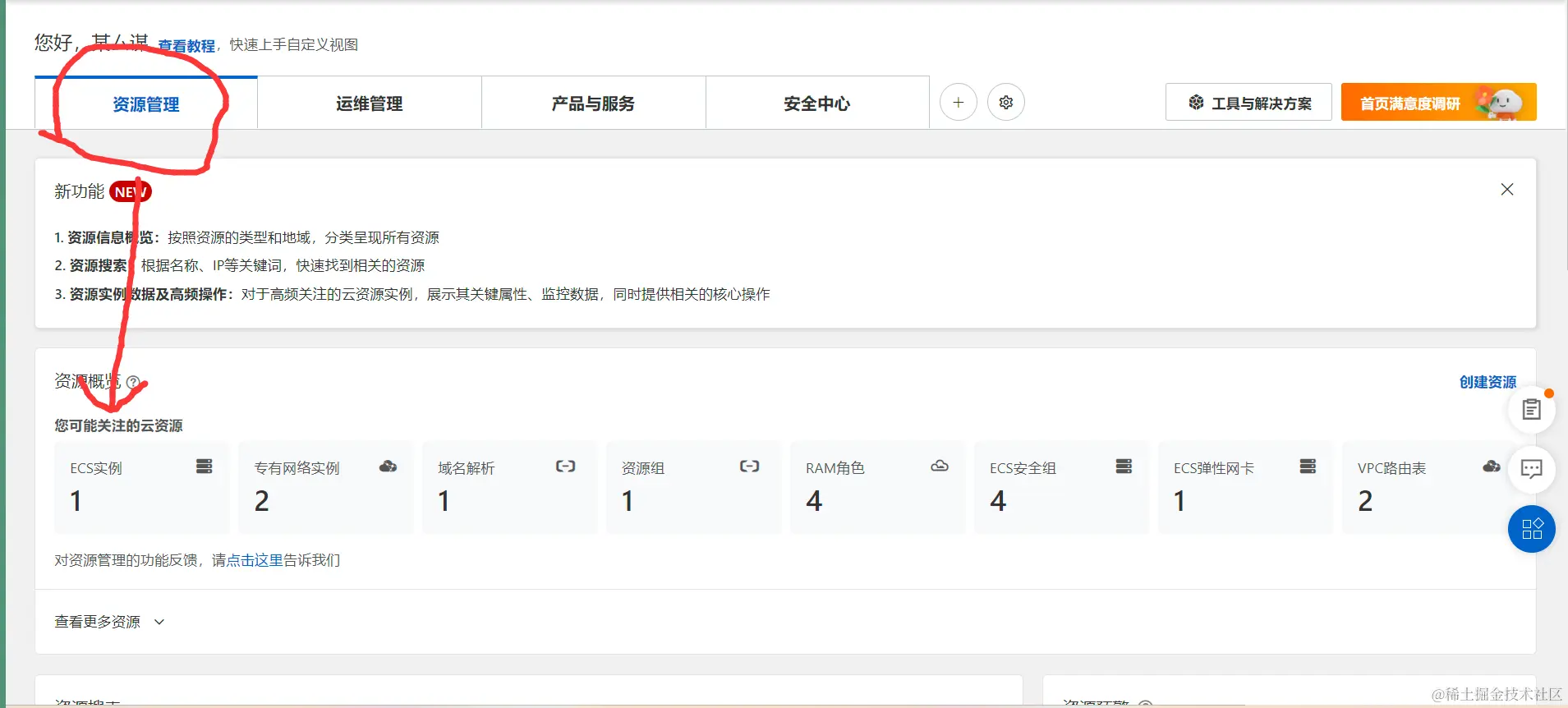This screenshot has height=708, width=1568.
Task: Click the cloud icon on RAM角色 card
Action: 940,467
